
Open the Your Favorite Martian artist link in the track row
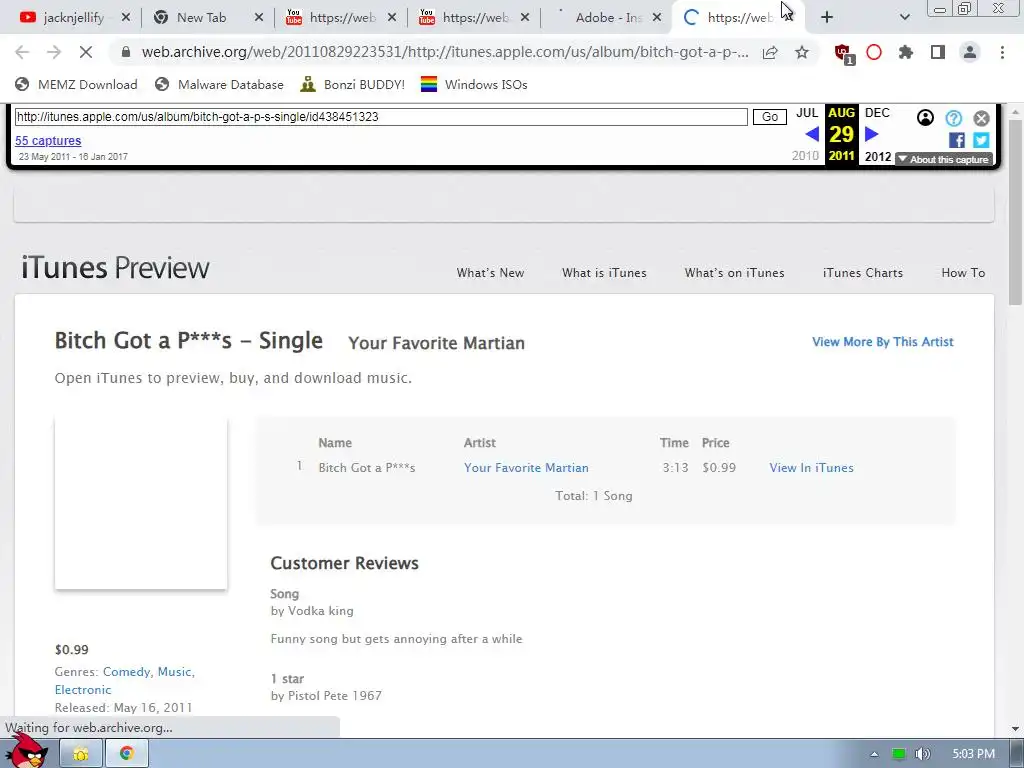(526, 468)
